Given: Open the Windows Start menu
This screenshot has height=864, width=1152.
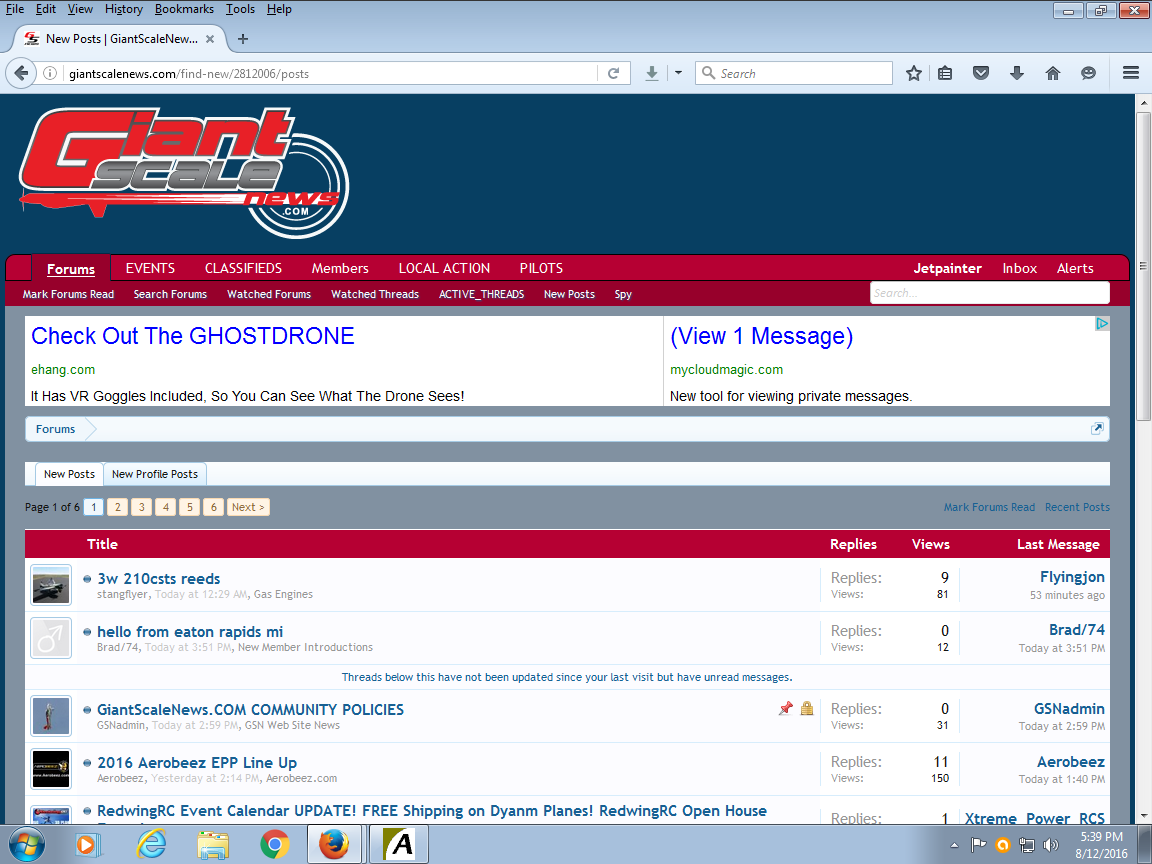Looking at the screenshot, I should click(26, 845).
